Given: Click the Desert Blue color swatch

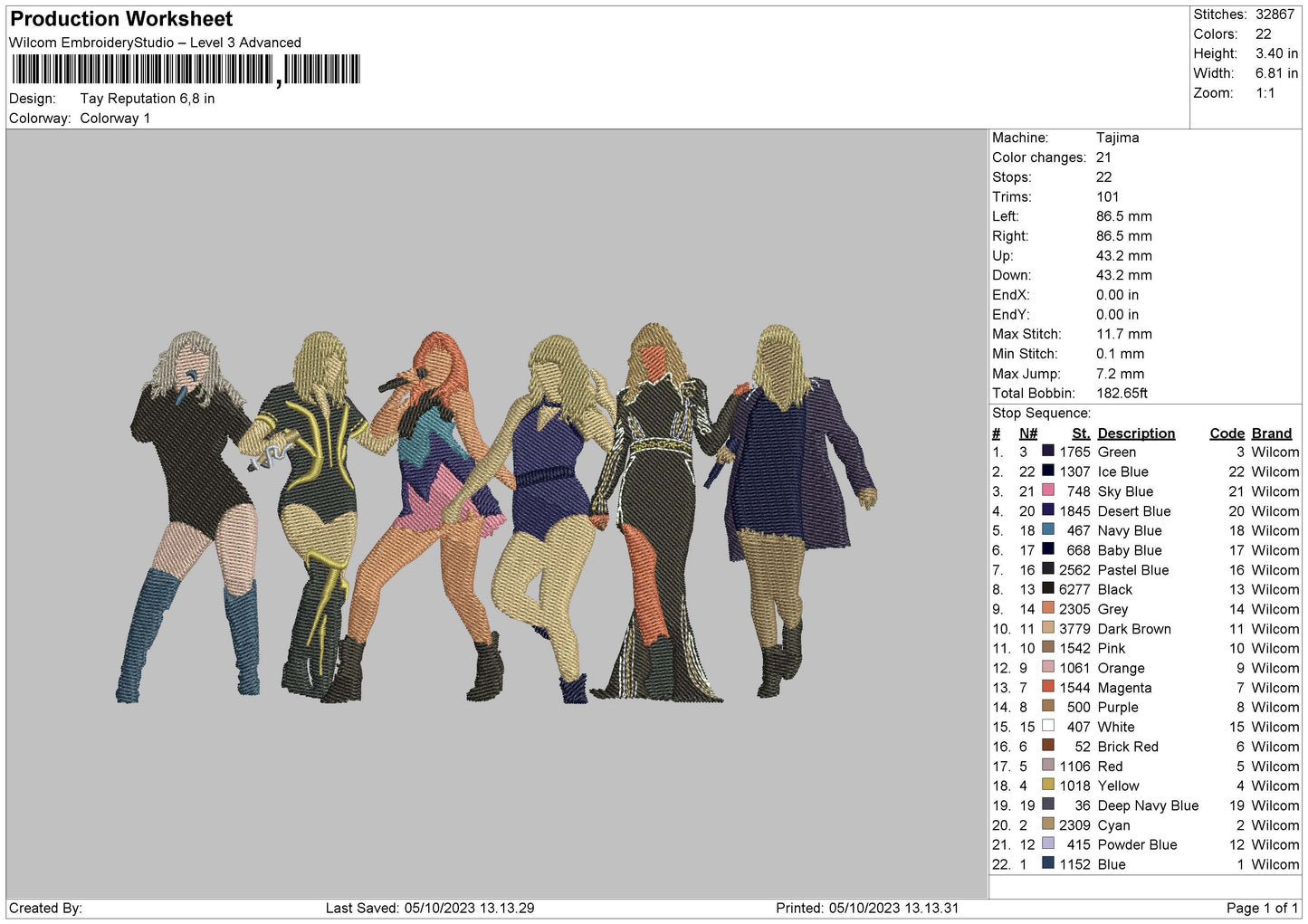Looking at the screenshot, I should point(1047,510).
